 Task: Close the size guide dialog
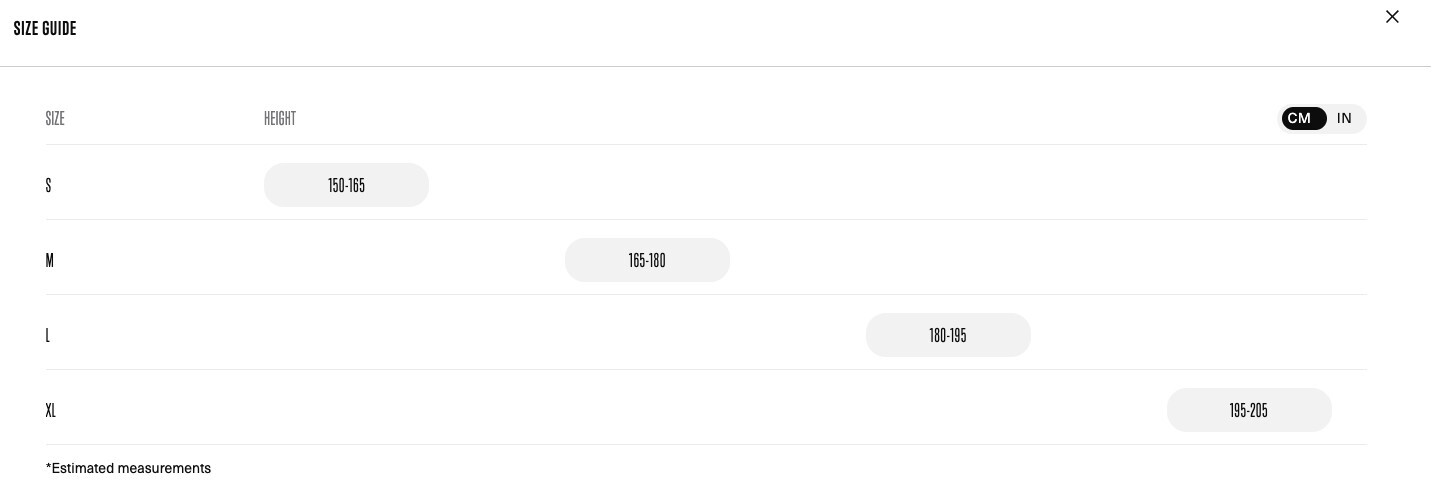click(1391, 17)
